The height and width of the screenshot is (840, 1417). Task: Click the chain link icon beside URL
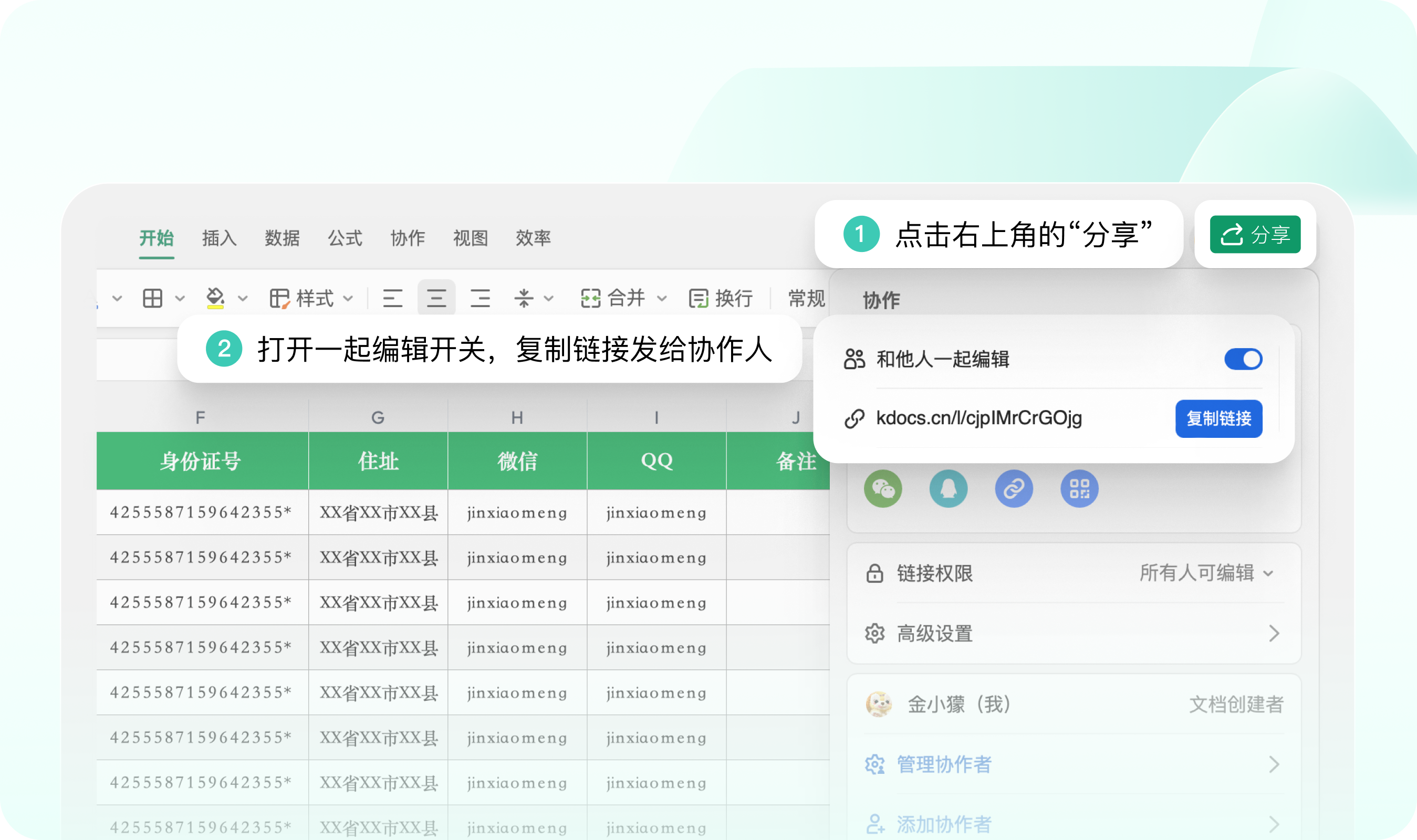[853, 419]
